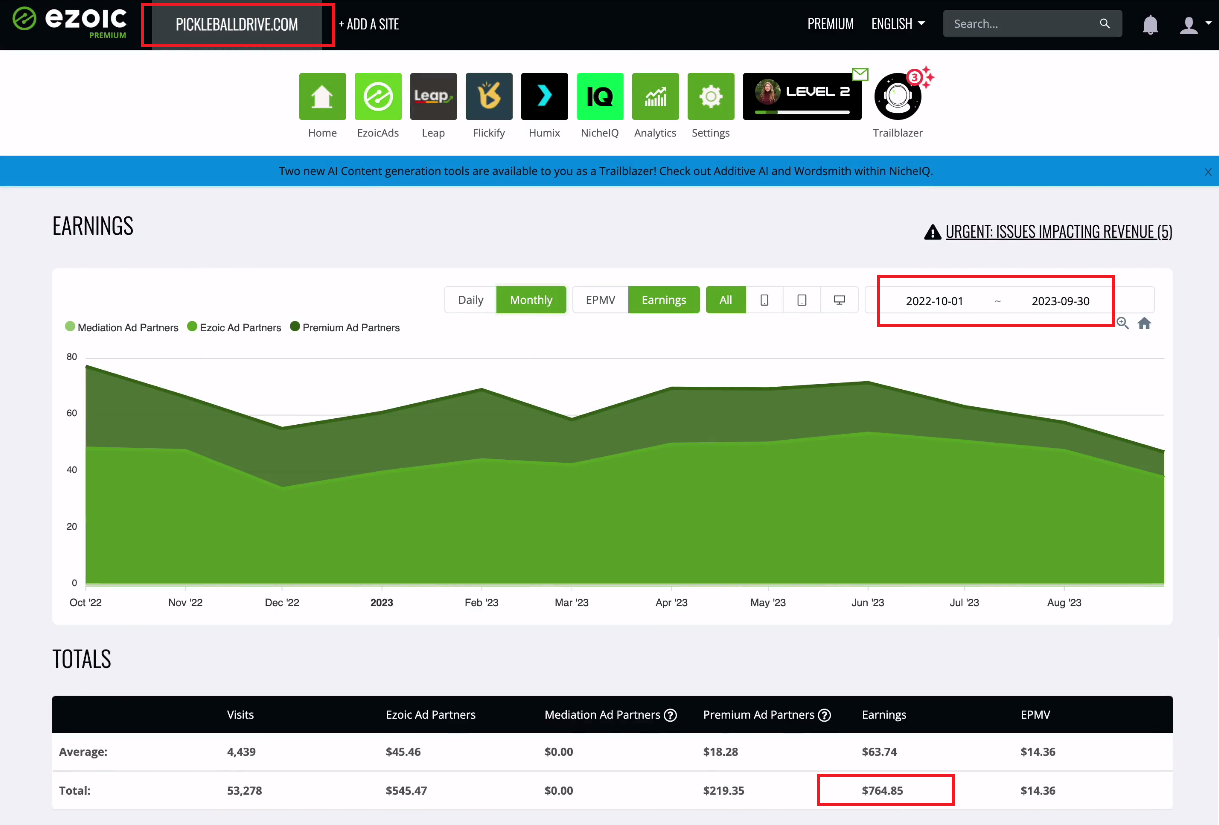This screenshot has height=825, width=1219.
Task: Click the chart zoom magnifier icon
Action: [x=1123, y=323]
